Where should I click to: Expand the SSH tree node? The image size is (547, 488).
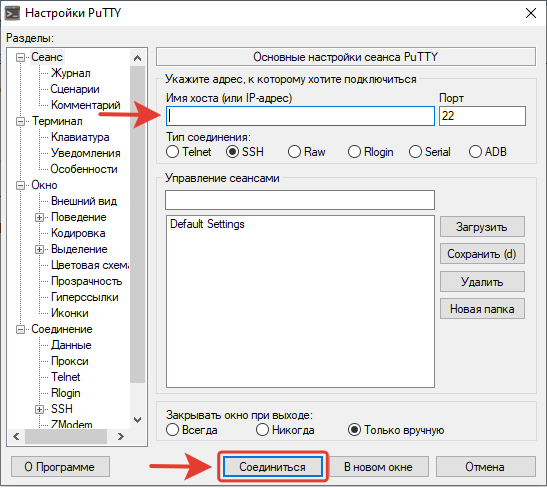(x=39, y=409)
